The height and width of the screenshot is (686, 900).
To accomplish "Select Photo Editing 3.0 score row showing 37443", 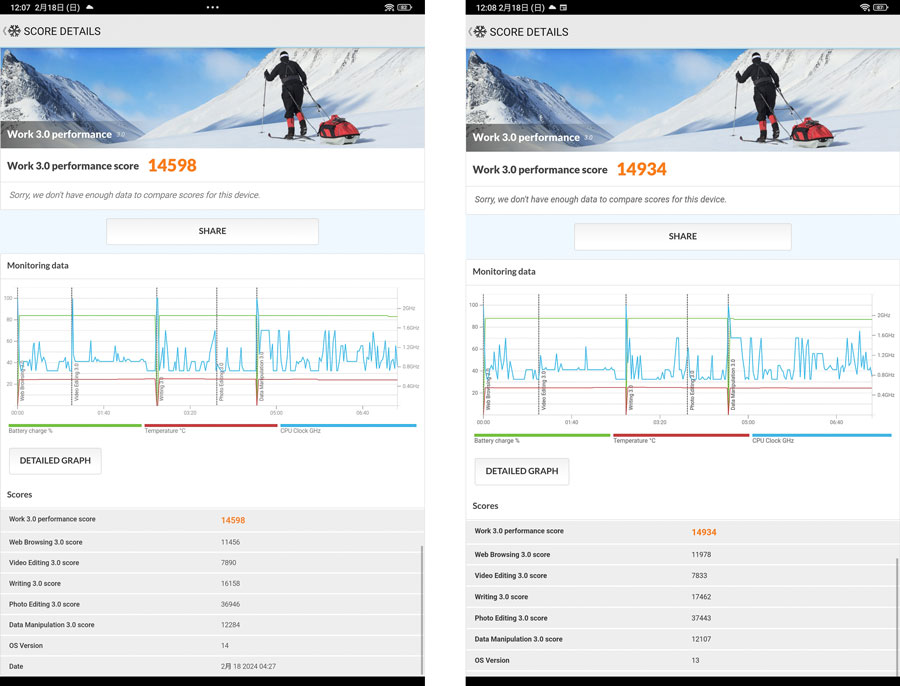I will tap(682, 618).
